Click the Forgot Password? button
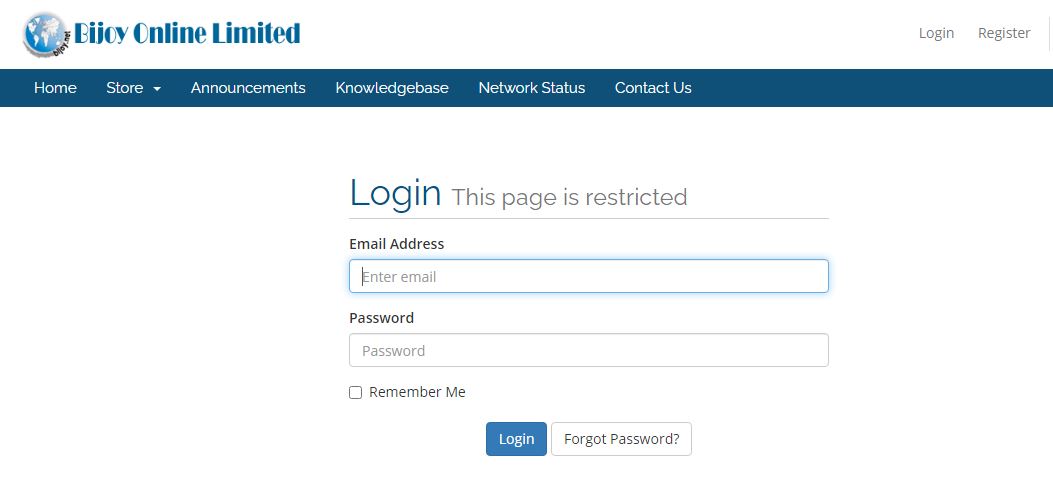 pos(621,439)
